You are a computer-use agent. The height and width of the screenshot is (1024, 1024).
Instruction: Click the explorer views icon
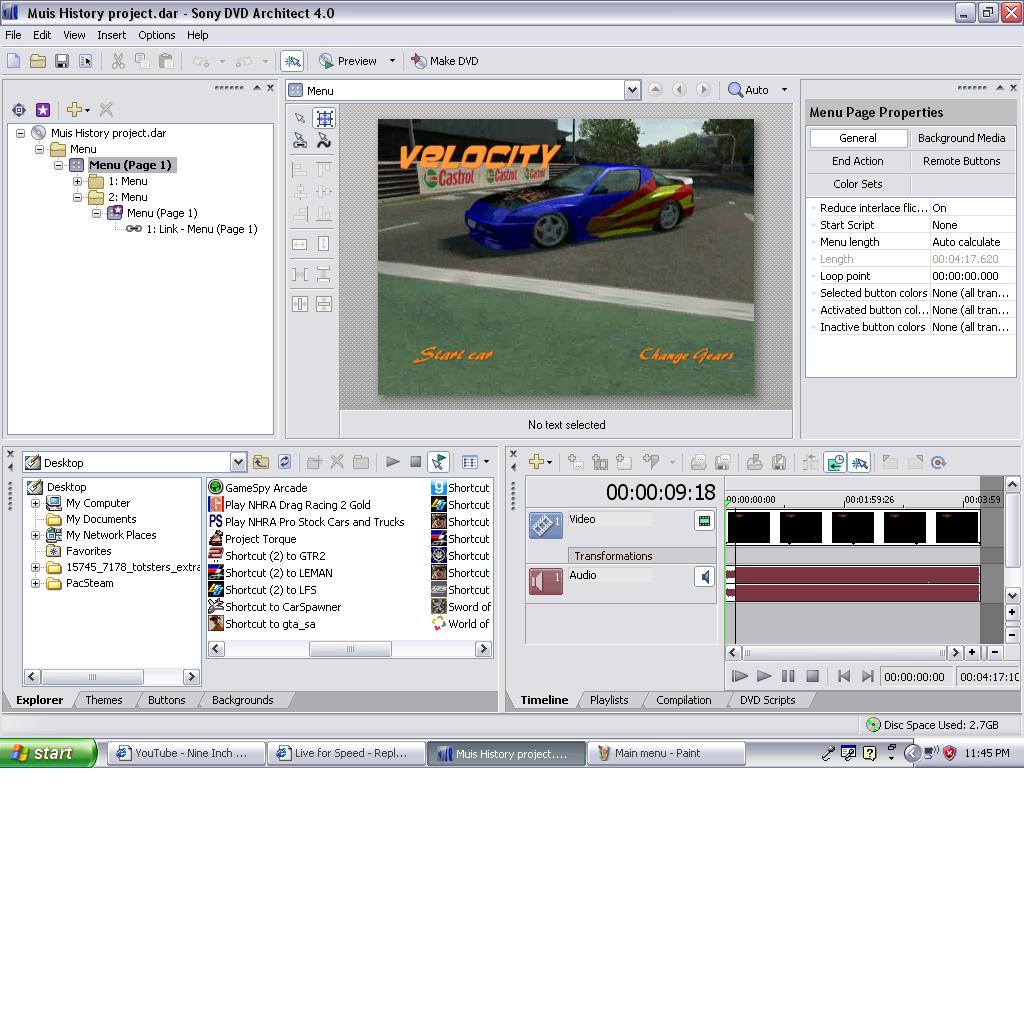coord(470,462)
